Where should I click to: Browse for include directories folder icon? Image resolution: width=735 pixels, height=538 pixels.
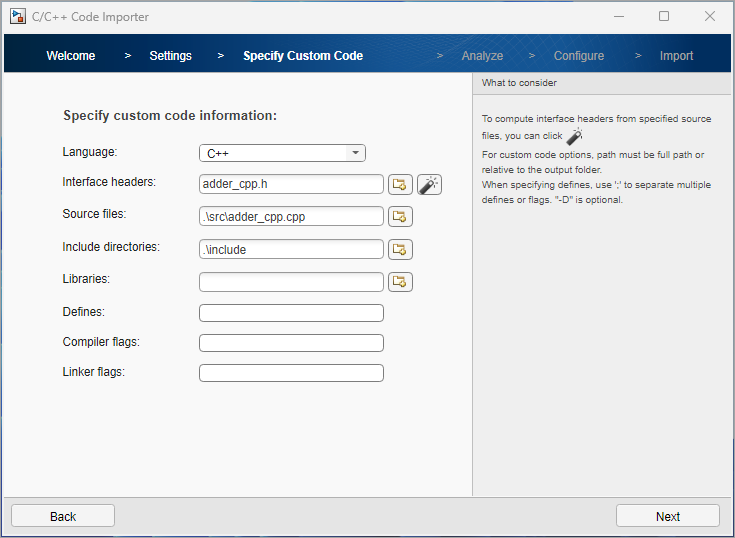[x=400, y=249]
